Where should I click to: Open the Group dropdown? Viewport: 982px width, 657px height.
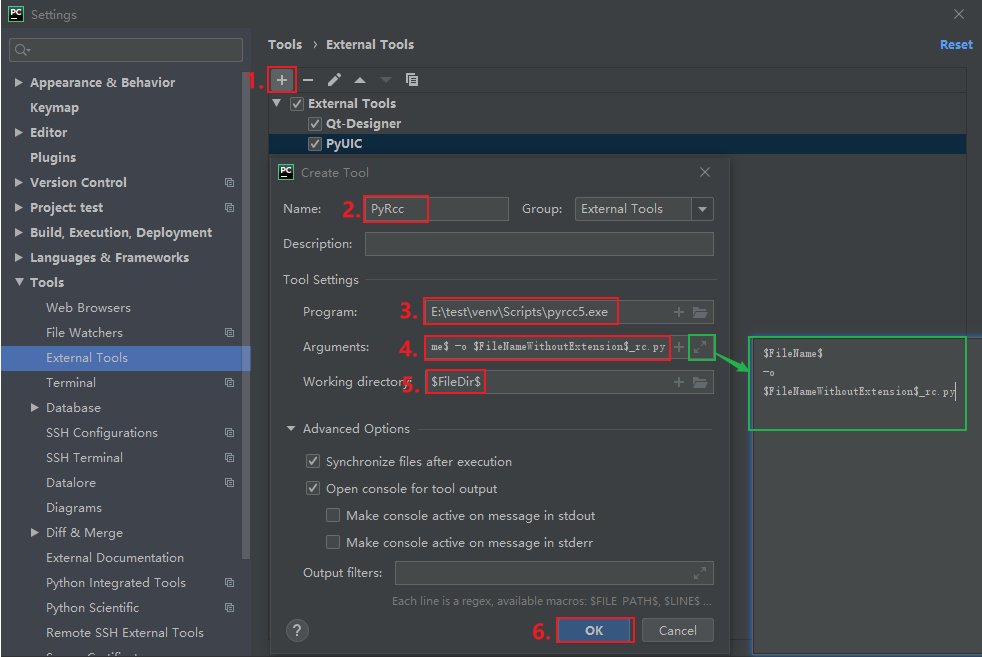click(702, 209)
